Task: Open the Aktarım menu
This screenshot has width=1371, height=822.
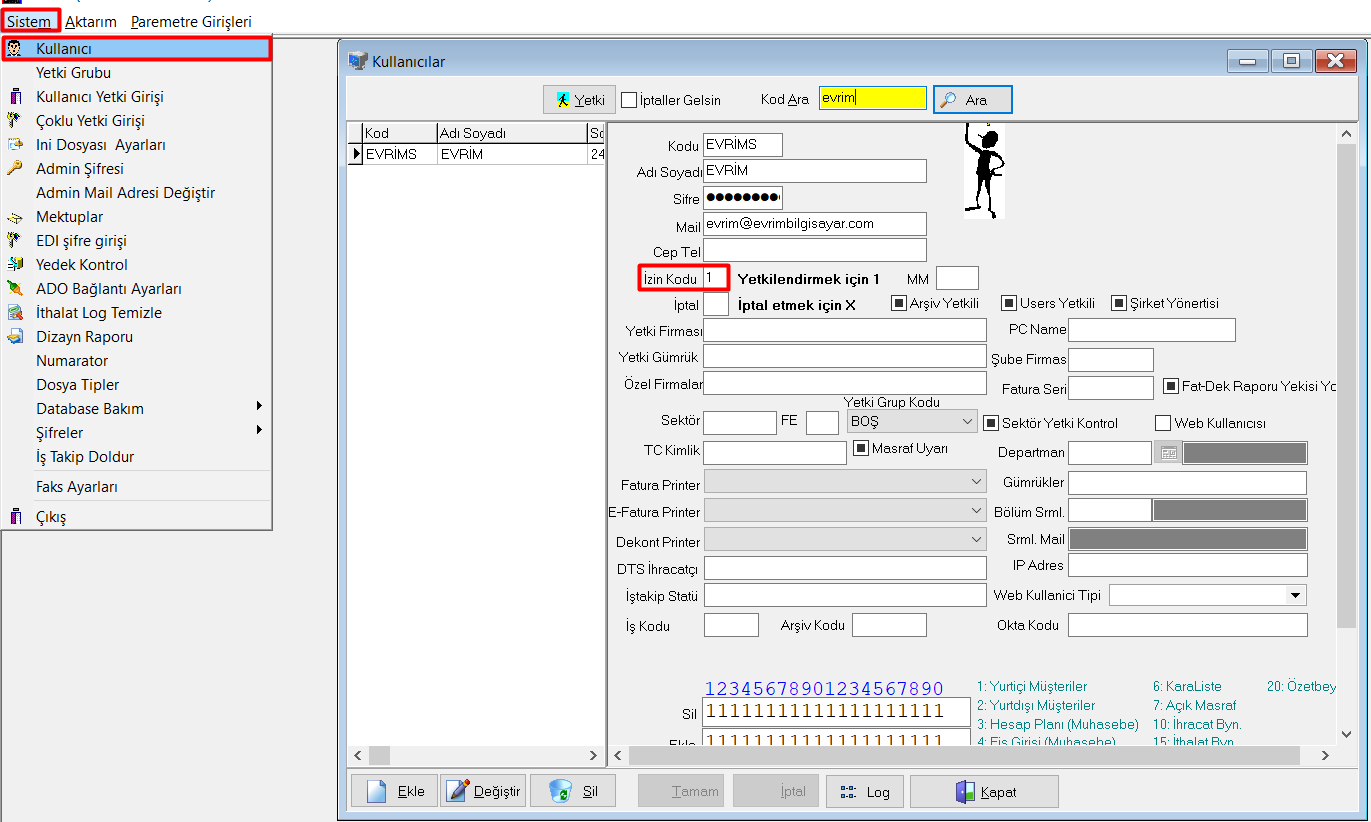Action: (x=91, y=21)
